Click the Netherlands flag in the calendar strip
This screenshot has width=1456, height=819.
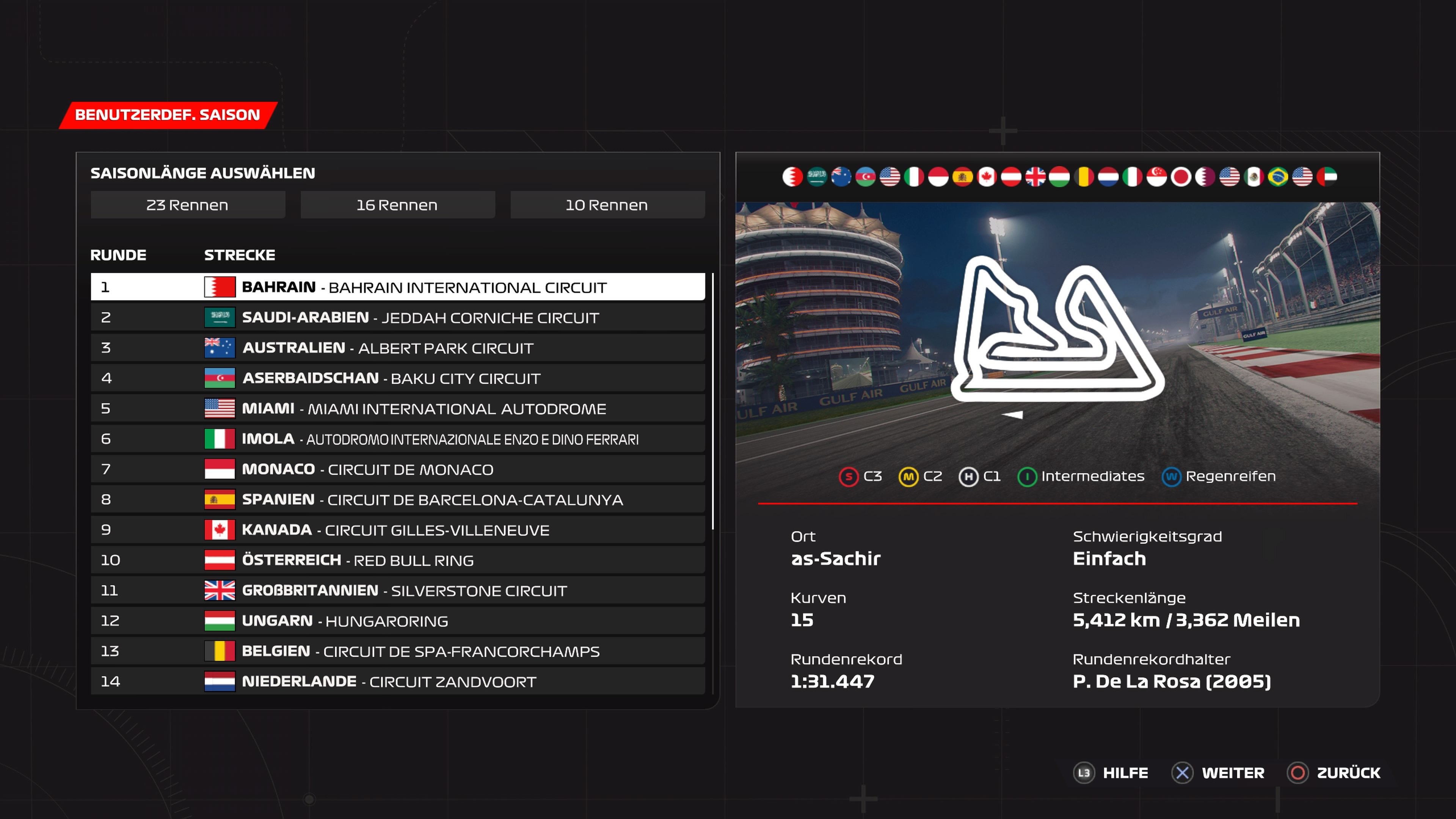[1108, 177]
